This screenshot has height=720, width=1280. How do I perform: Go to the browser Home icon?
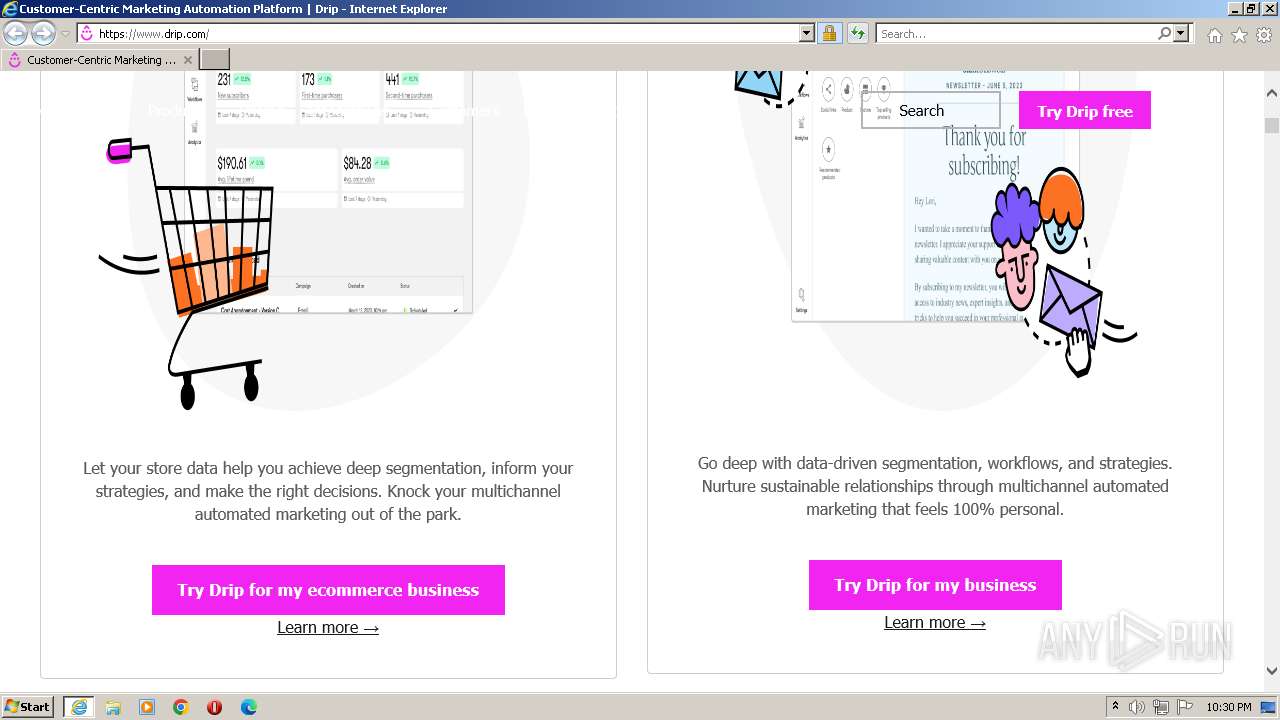pyautogui.click(x=1214, y=35)
